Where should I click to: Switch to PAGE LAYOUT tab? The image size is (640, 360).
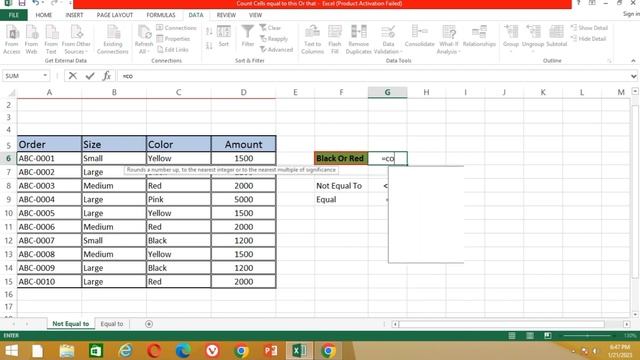point(115,15)
